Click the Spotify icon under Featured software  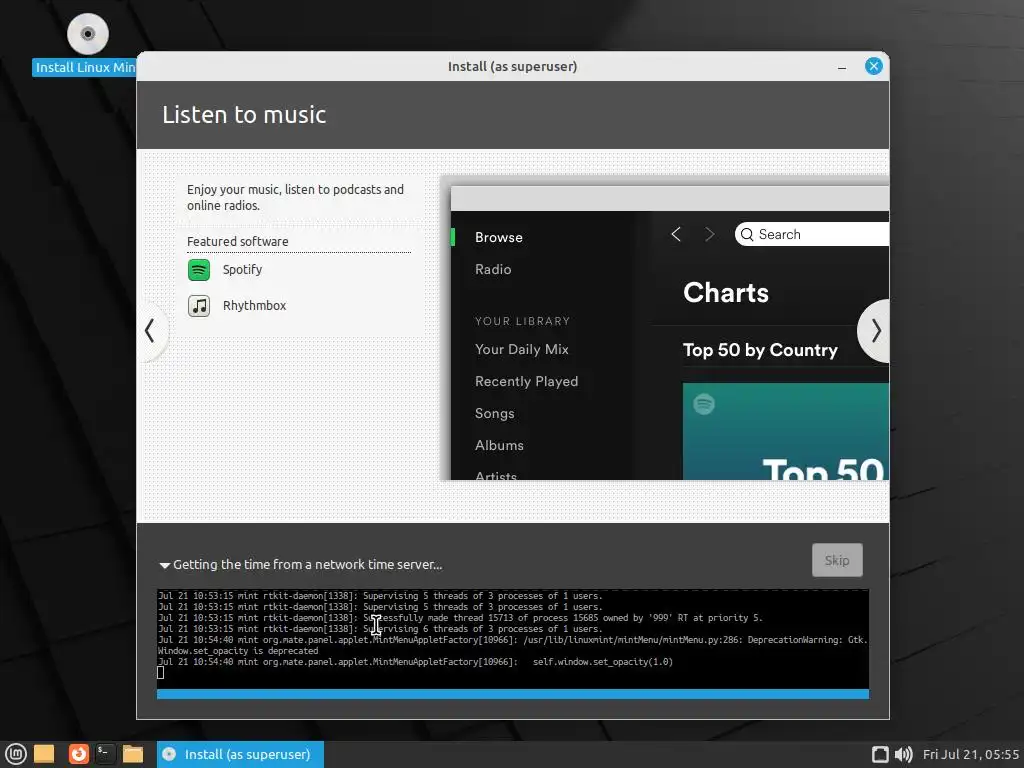click(x=199, y=270)
